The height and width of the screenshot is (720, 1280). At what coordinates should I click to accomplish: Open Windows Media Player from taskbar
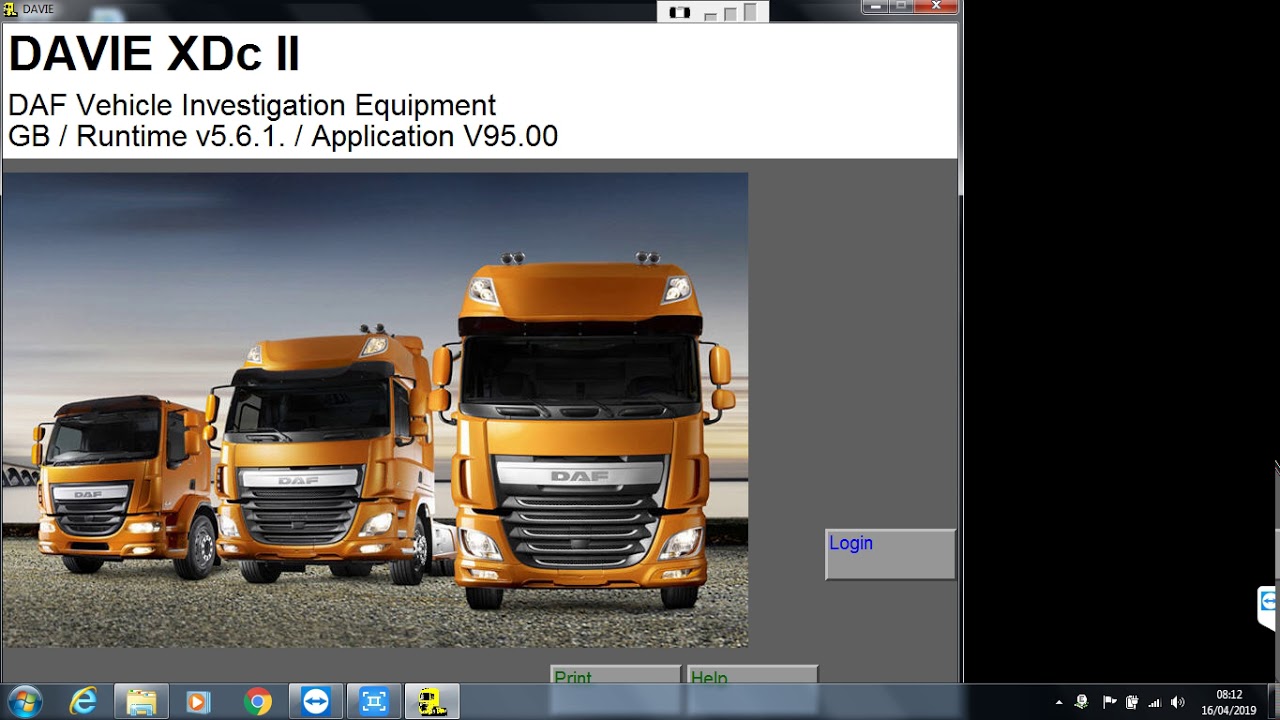pos(198,702)
